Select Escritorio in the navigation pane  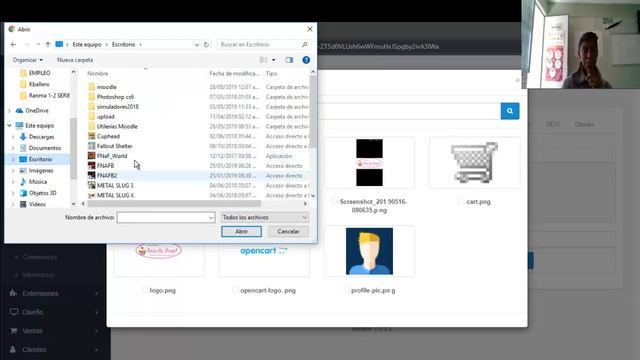pos(40,159)
